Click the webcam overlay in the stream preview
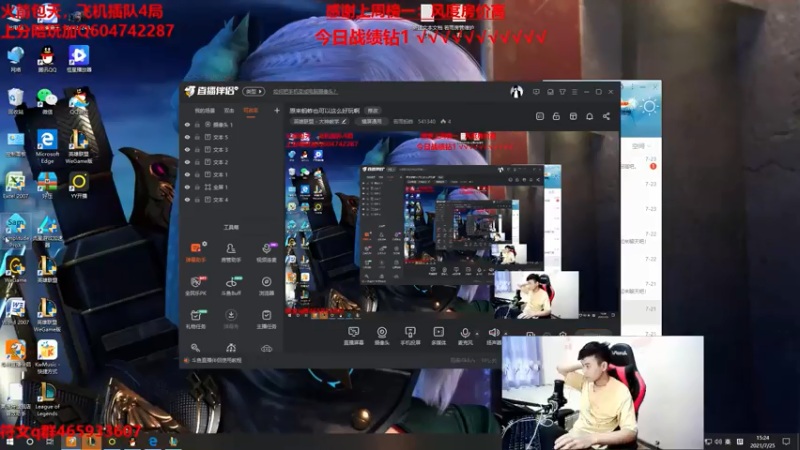This screenshot has height=450, width=800. tap(536, 295)
